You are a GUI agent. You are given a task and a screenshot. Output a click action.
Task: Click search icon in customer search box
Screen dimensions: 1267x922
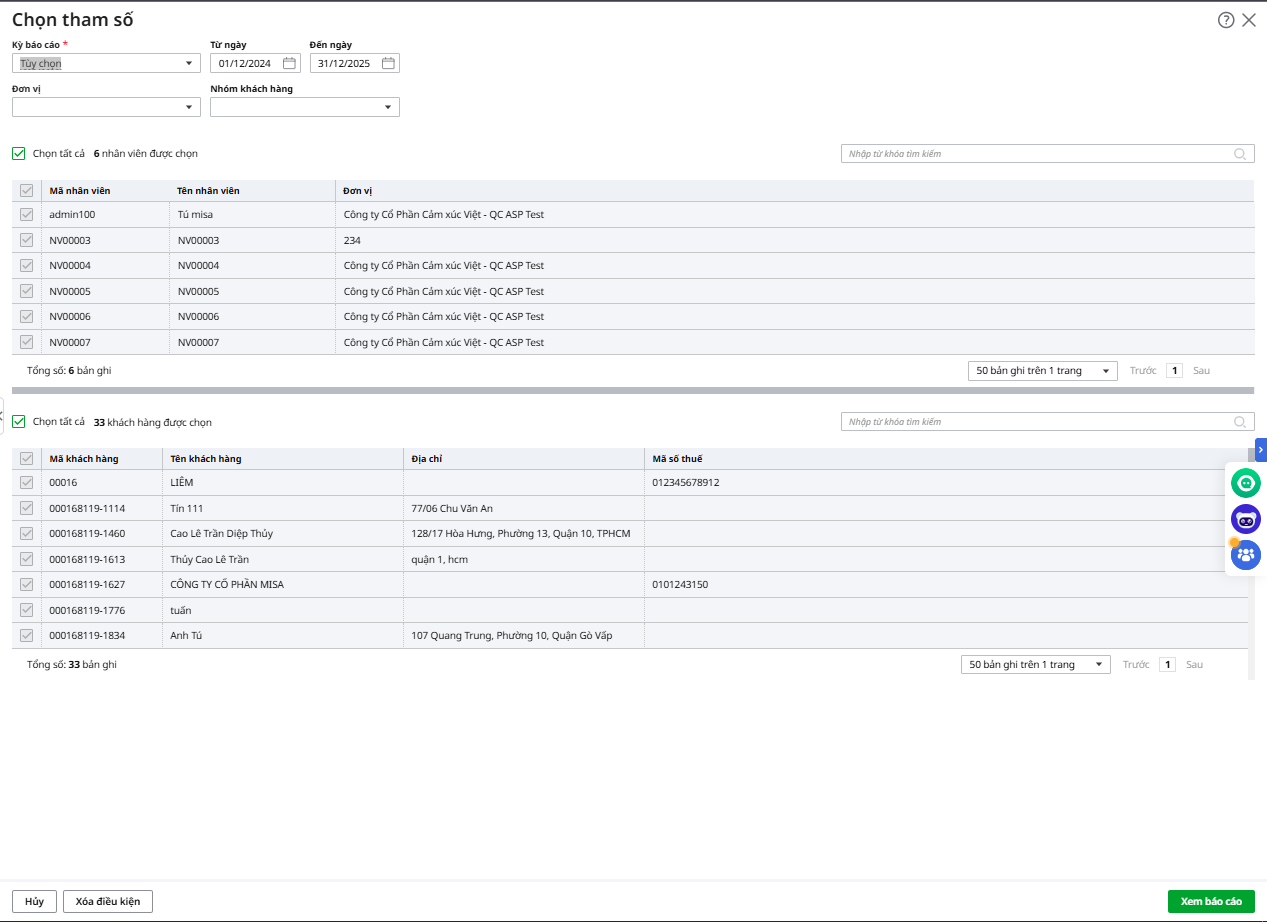click(x=1240, y=422)
